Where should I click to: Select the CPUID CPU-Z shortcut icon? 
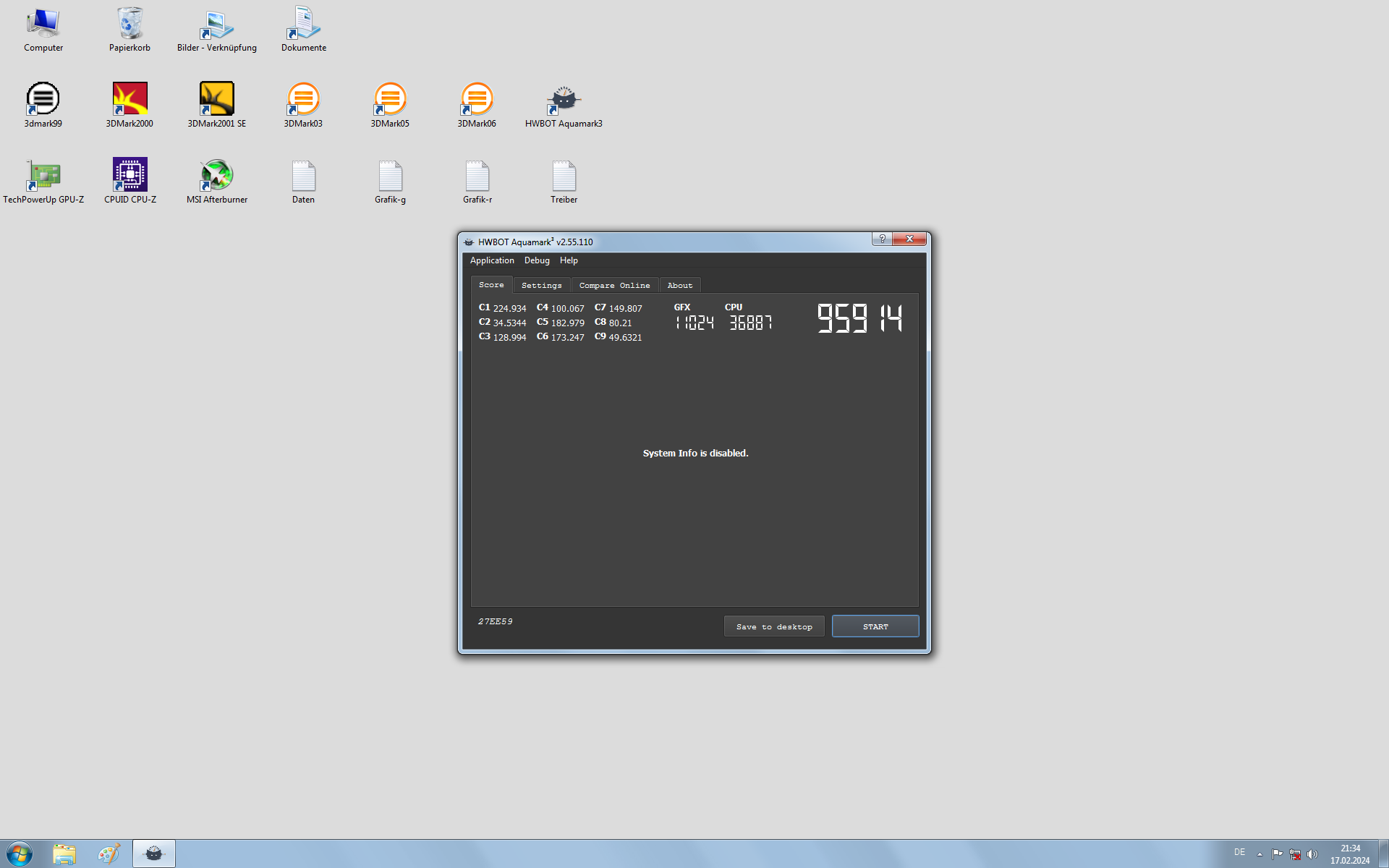point(130,182)
